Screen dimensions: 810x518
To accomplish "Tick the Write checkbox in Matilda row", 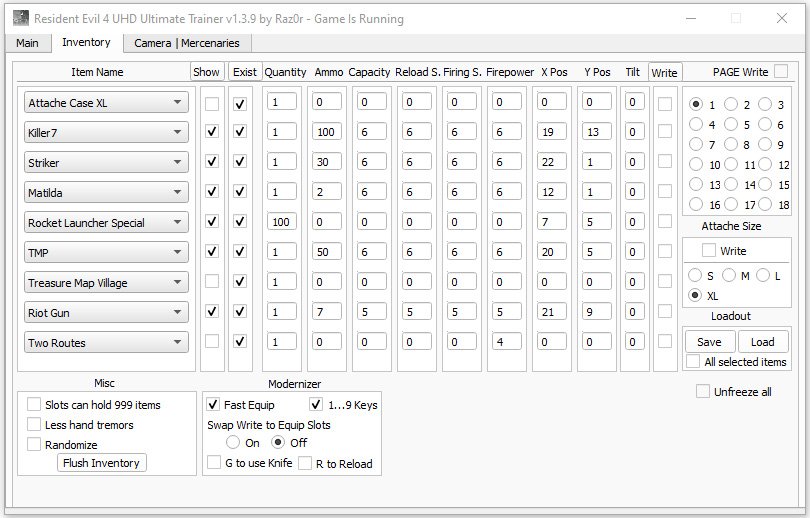I will click(665, 191).
